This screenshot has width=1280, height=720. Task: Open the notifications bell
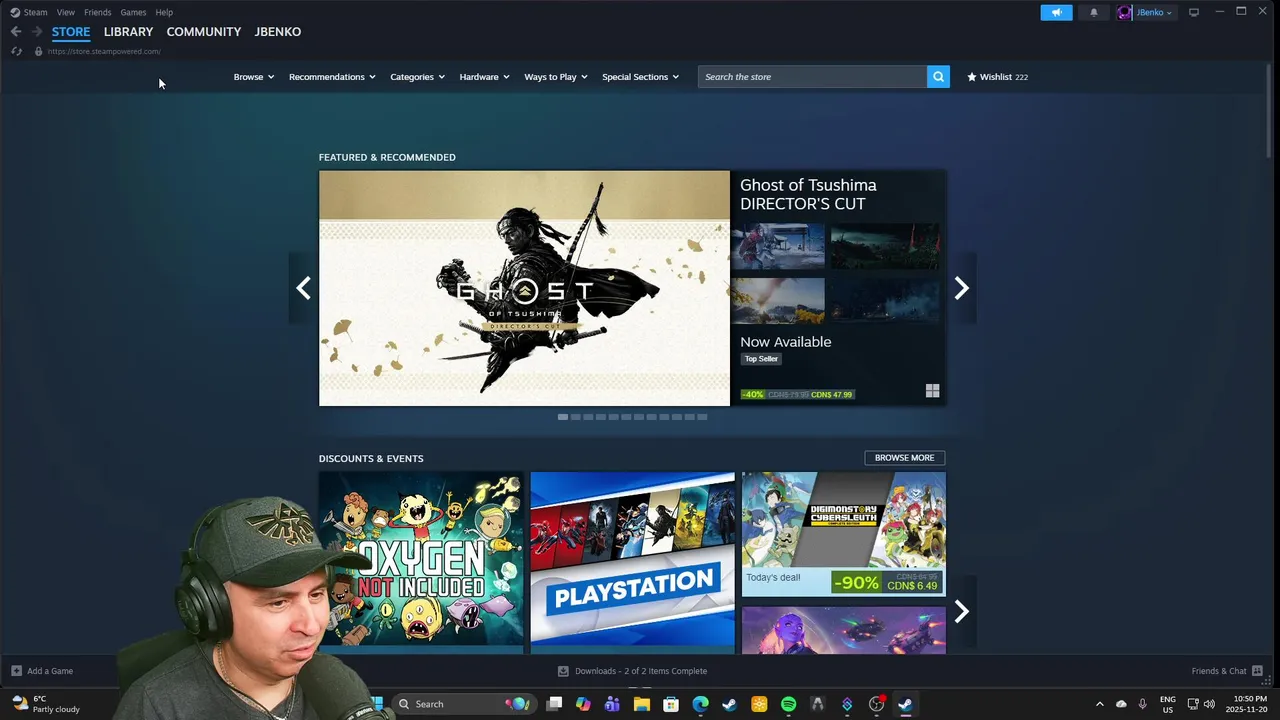(1093, 12)
